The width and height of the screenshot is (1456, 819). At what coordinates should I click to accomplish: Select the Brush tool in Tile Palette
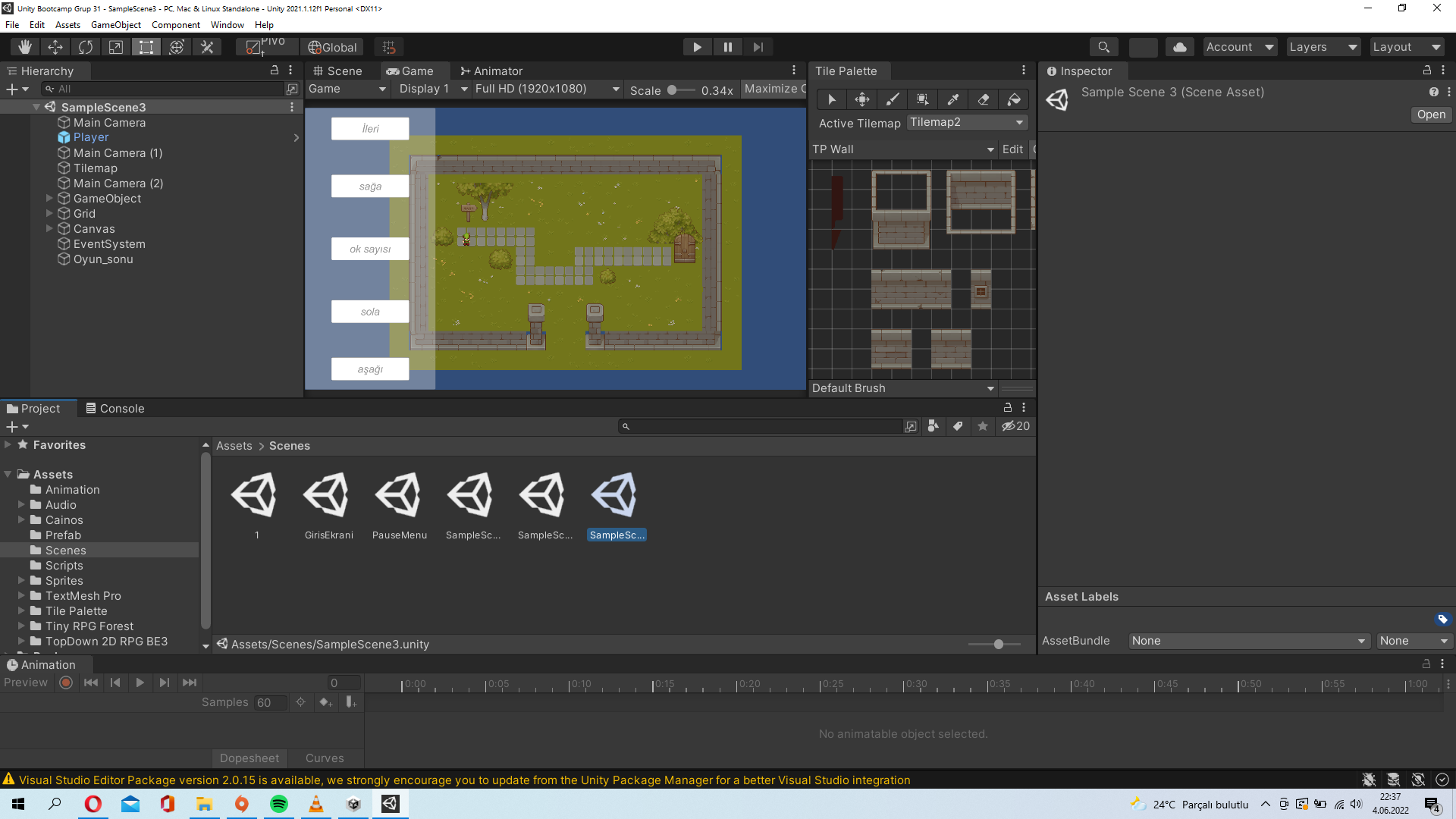[x=892, y=99]
